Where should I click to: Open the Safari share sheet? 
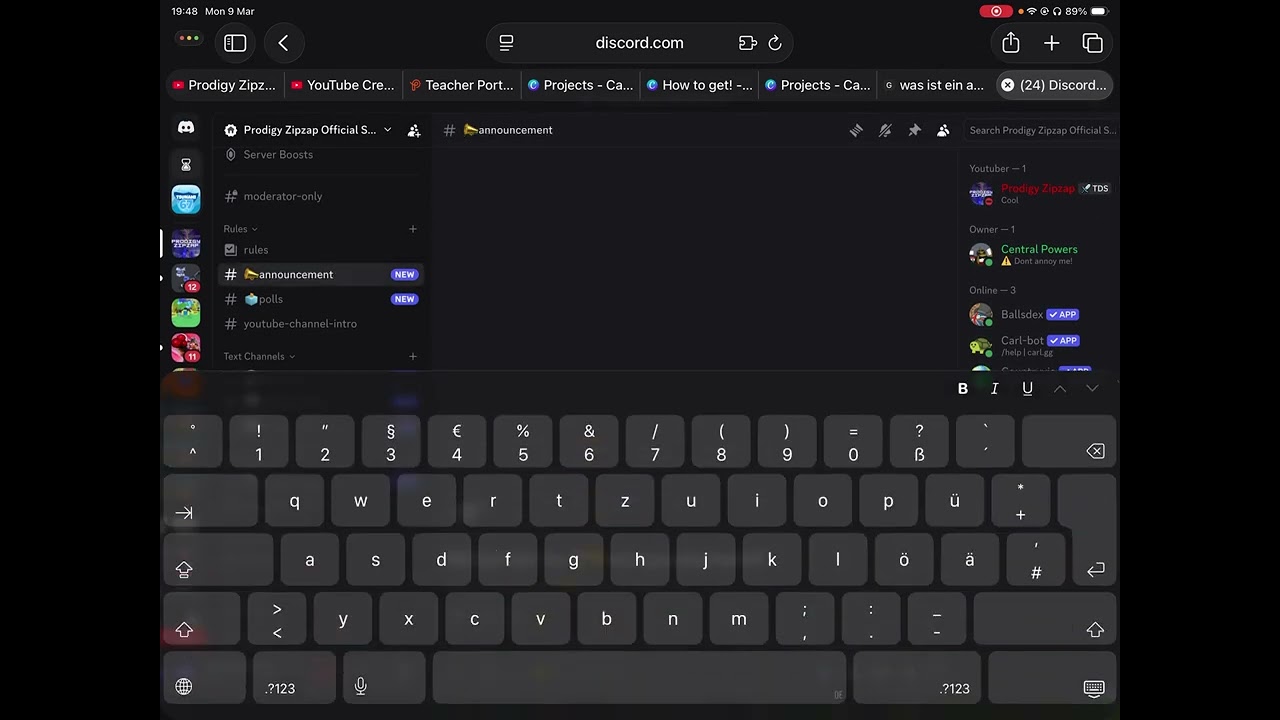click(x=1011, y=43)
